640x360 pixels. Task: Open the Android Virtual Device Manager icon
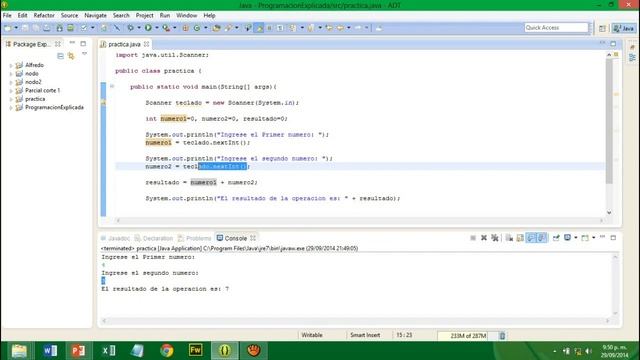[x=71, y=28]
